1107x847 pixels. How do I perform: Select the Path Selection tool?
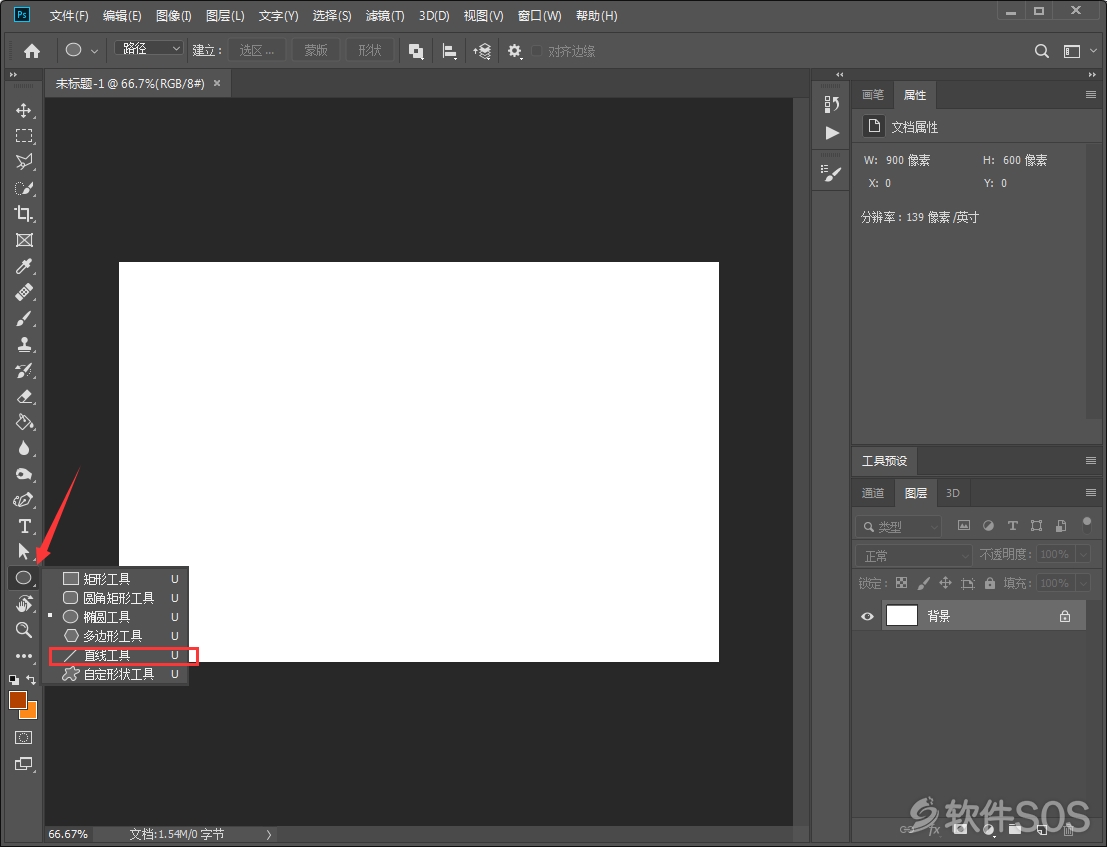click(x=24, y=552)
